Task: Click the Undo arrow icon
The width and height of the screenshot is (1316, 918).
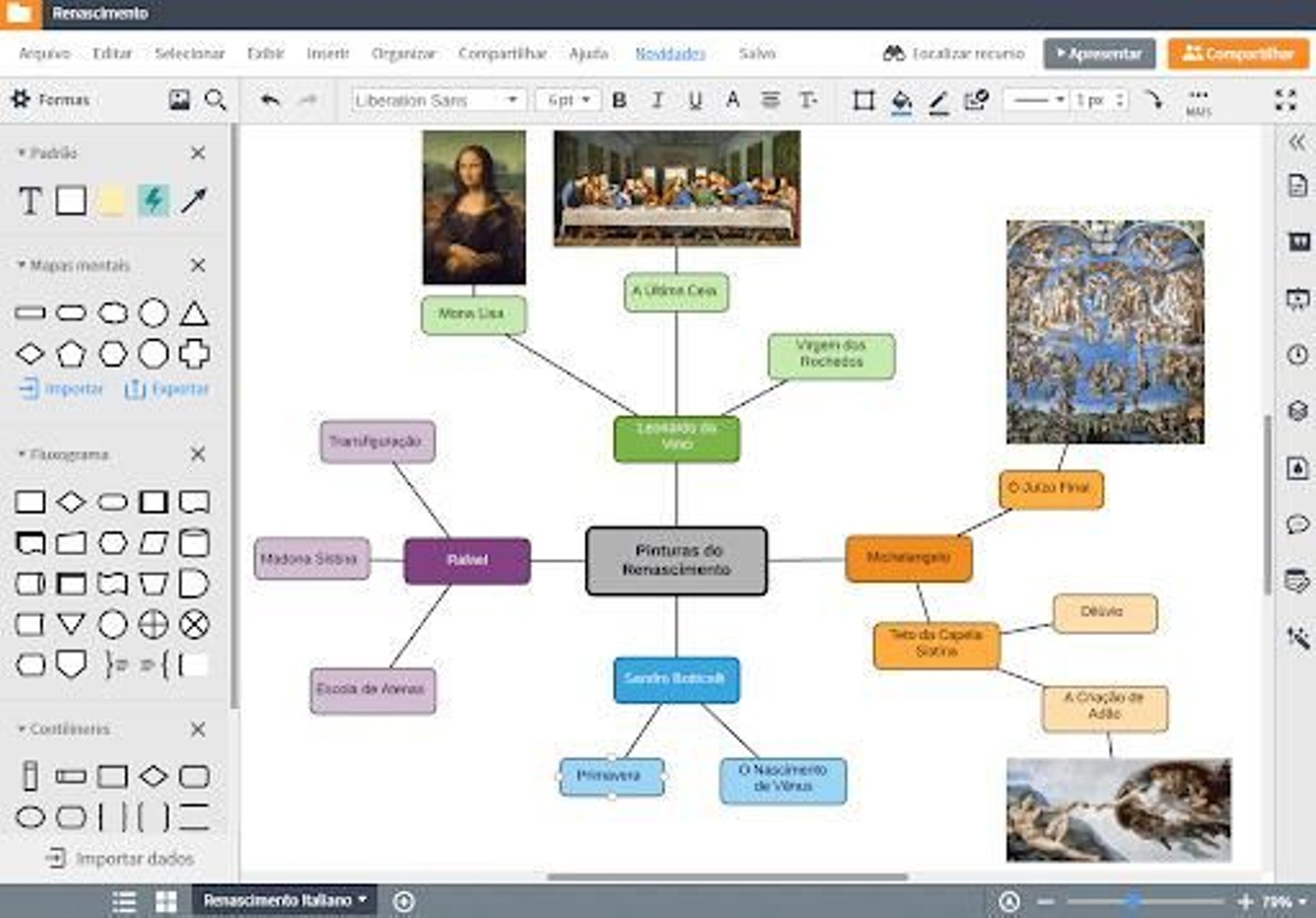Action: [x=270, y=100]
